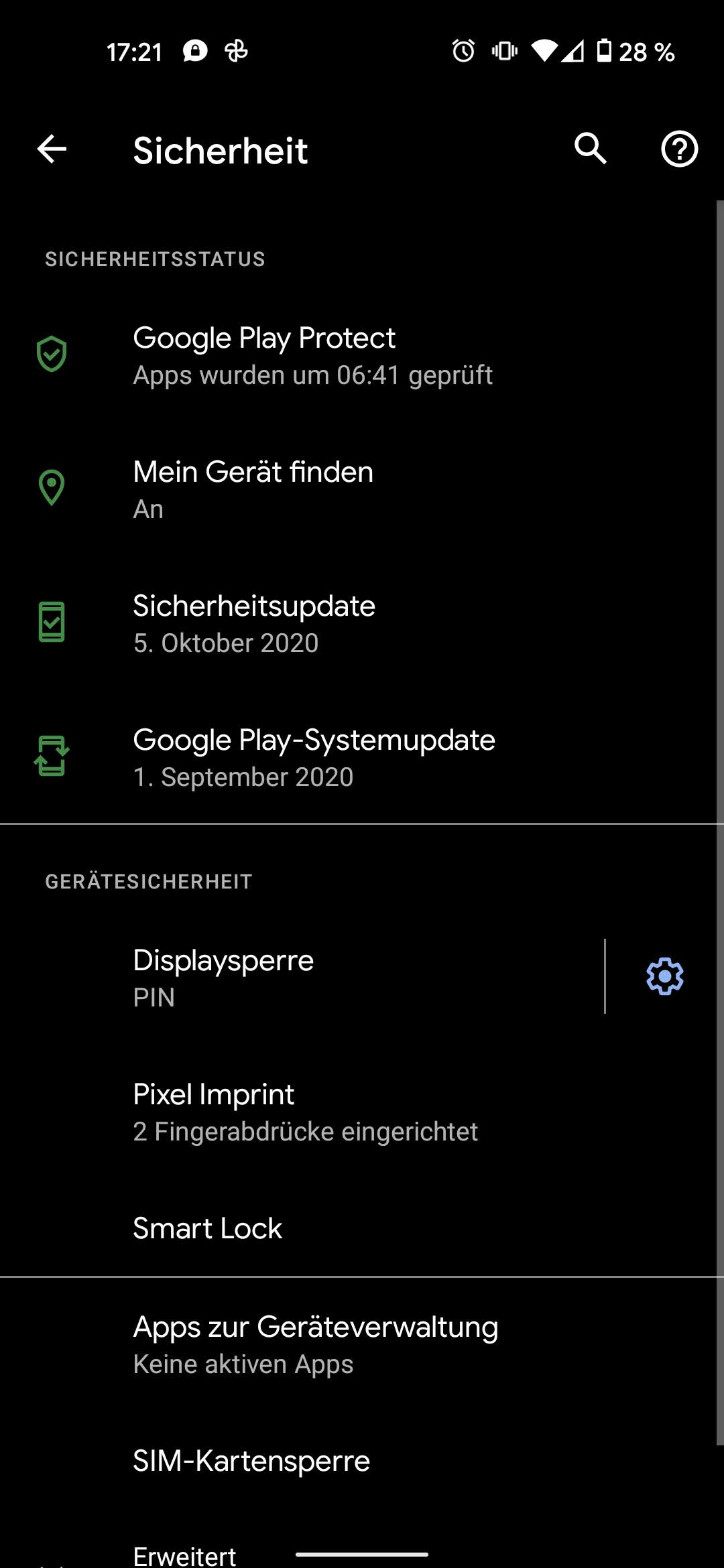
Task: Open Apps zur Geräteverwaltung
Action: [x=315, y=1344]
